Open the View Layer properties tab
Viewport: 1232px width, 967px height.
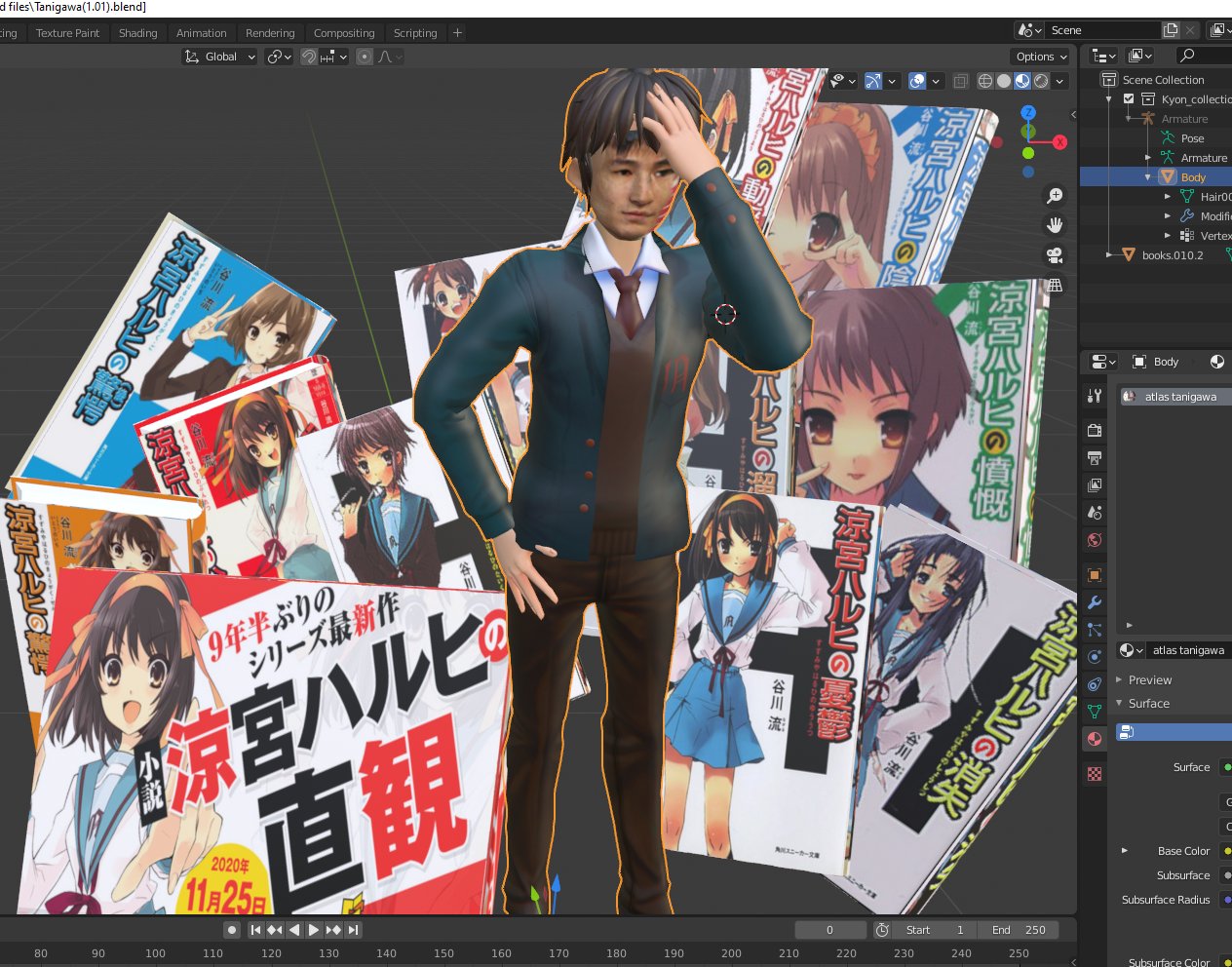click(x=1095, y=484)
